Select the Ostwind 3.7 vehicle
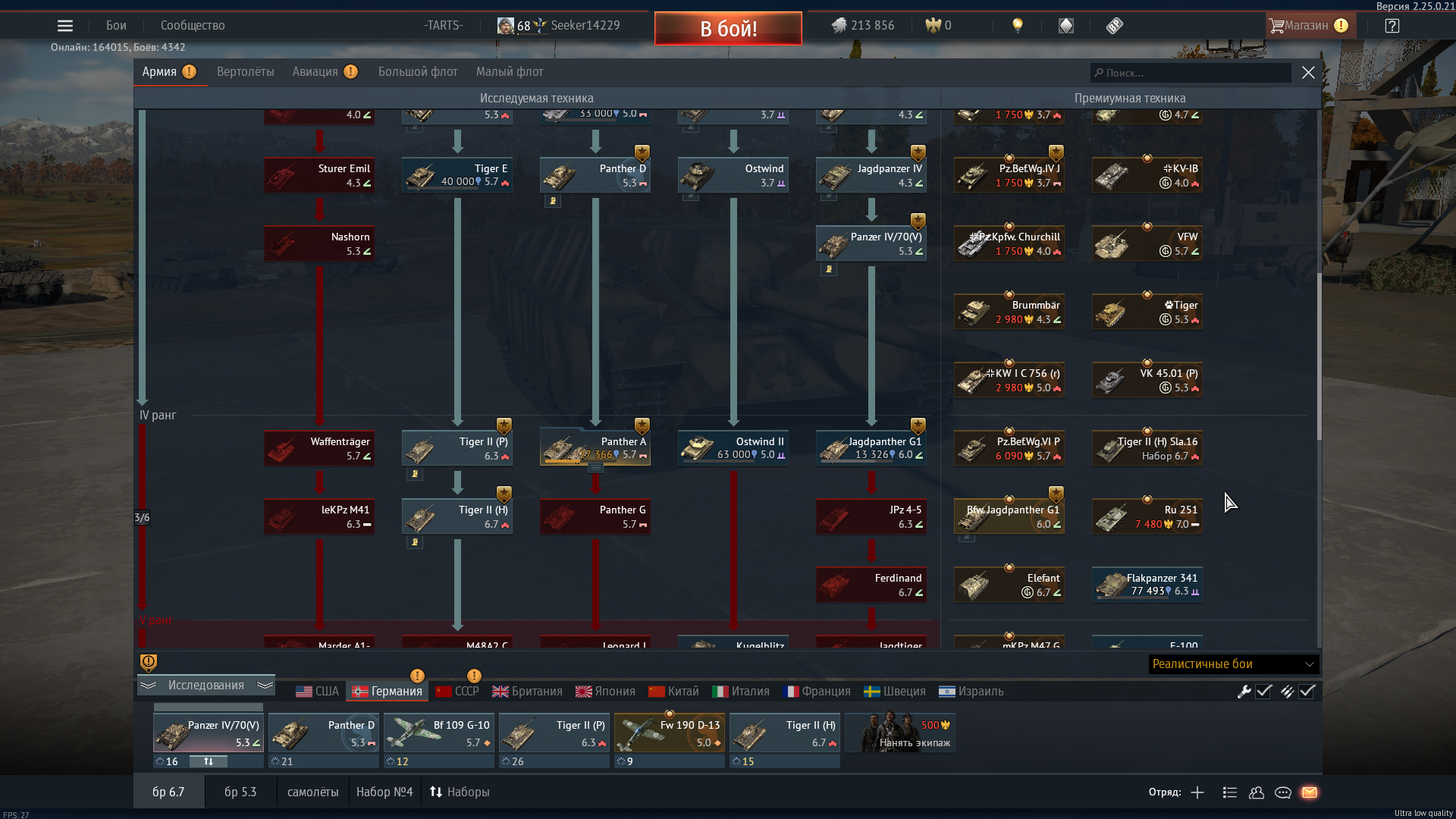Screen dimensions: 1456x819 (x=733, y=175)
